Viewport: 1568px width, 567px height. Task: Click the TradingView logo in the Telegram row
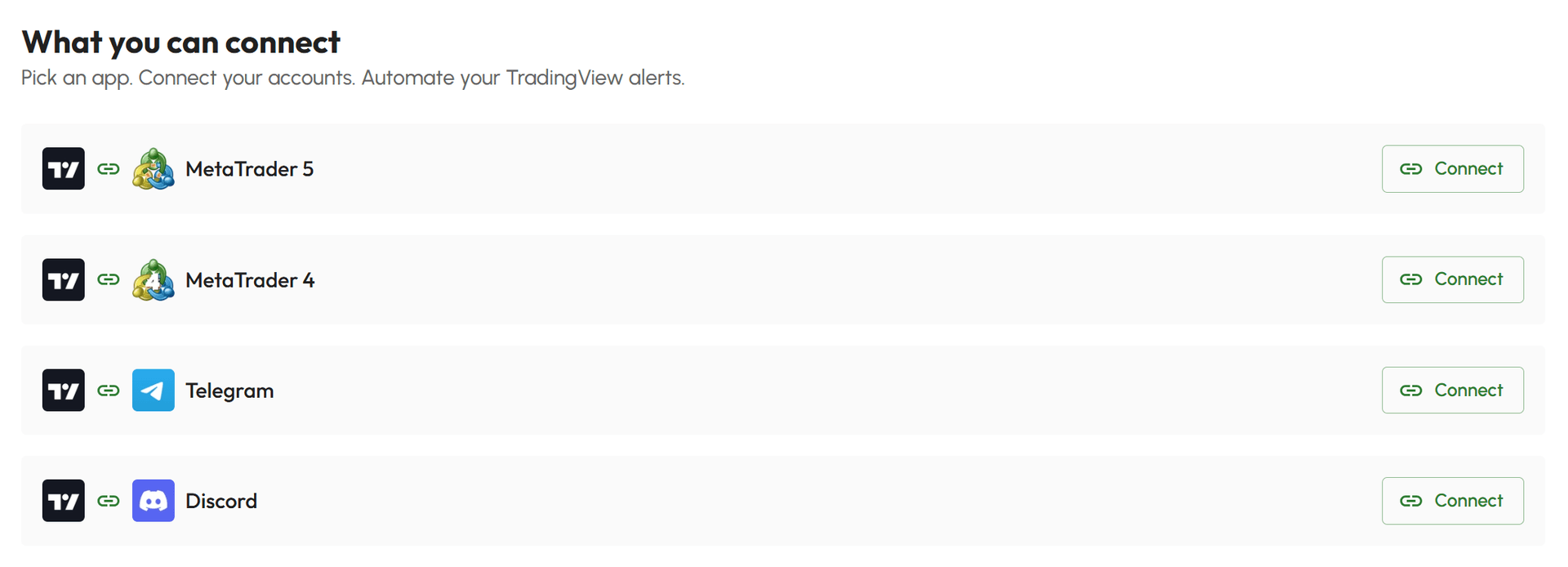pyautogui.click(x=64, y=391)
